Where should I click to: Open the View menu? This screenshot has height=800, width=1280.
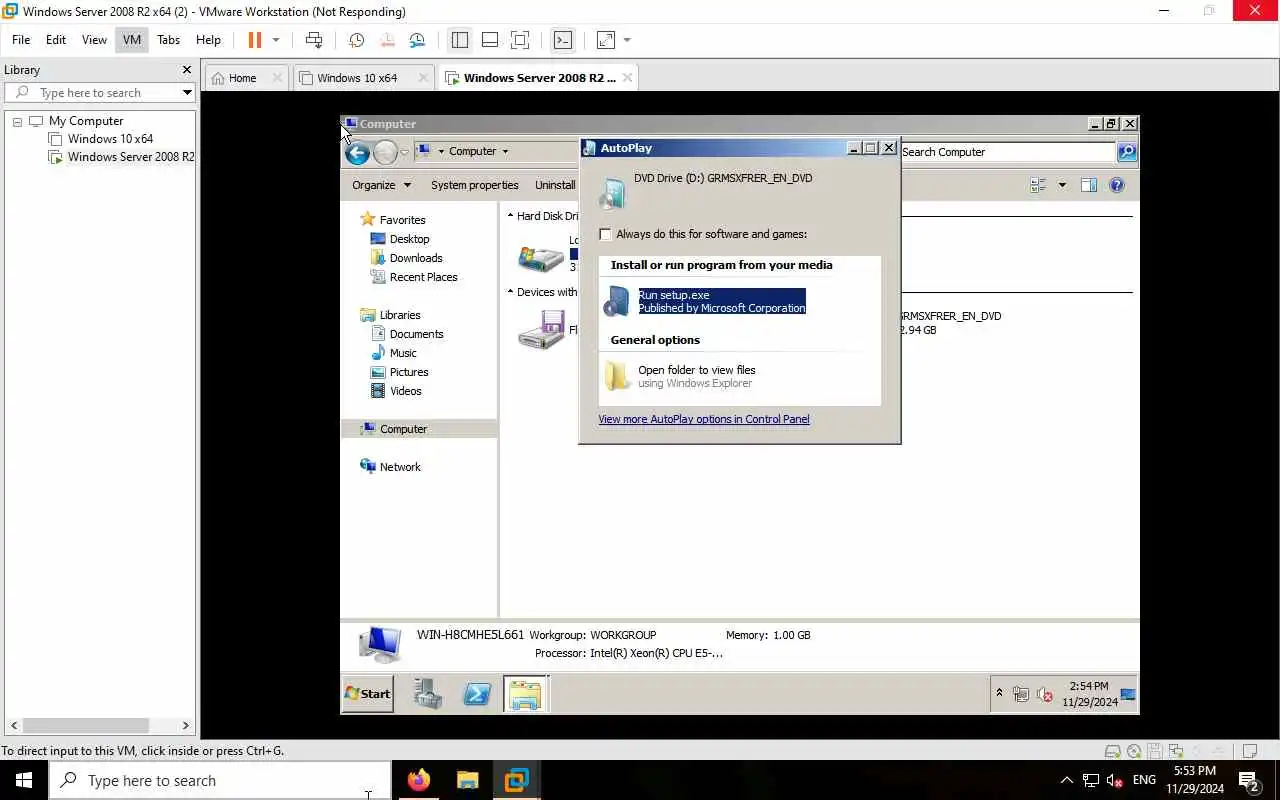(x=94, y=40)
